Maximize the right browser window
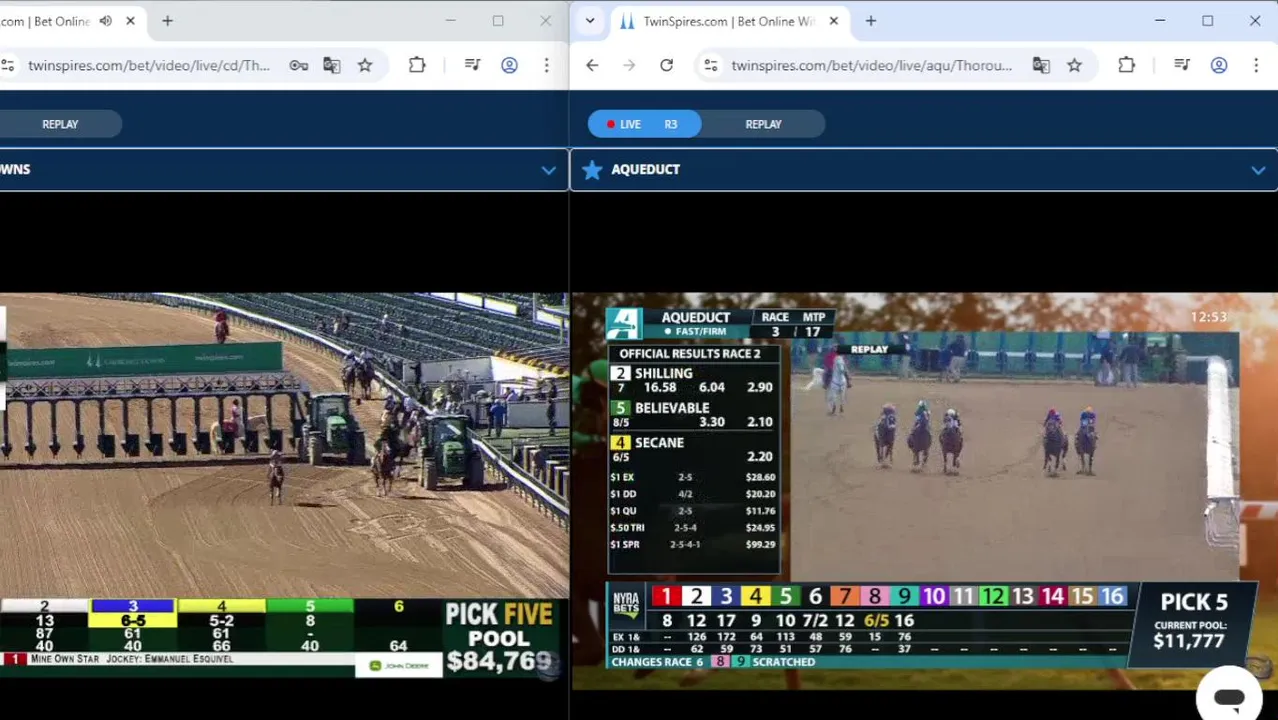1278x720 pixels. tap(1207, 21)
